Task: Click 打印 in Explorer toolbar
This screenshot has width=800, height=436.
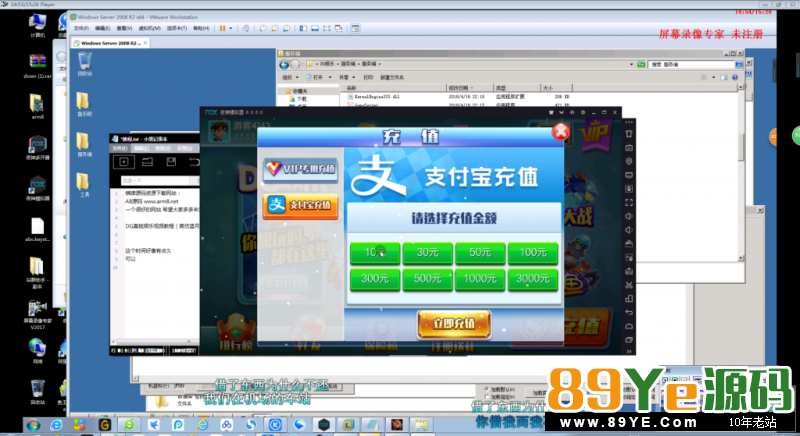Action: [x=368, y=78]
